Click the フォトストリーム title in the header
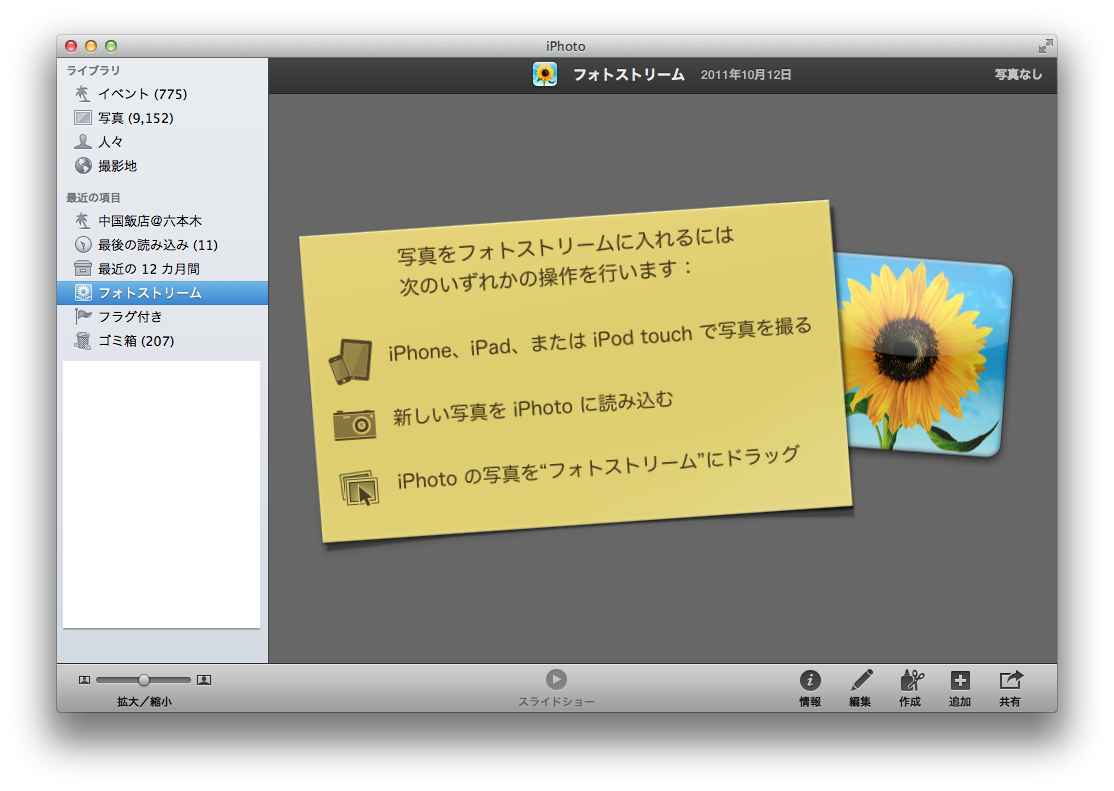Image resolution: width=1114 pixels, height=791 pixels. pos(629,75)
